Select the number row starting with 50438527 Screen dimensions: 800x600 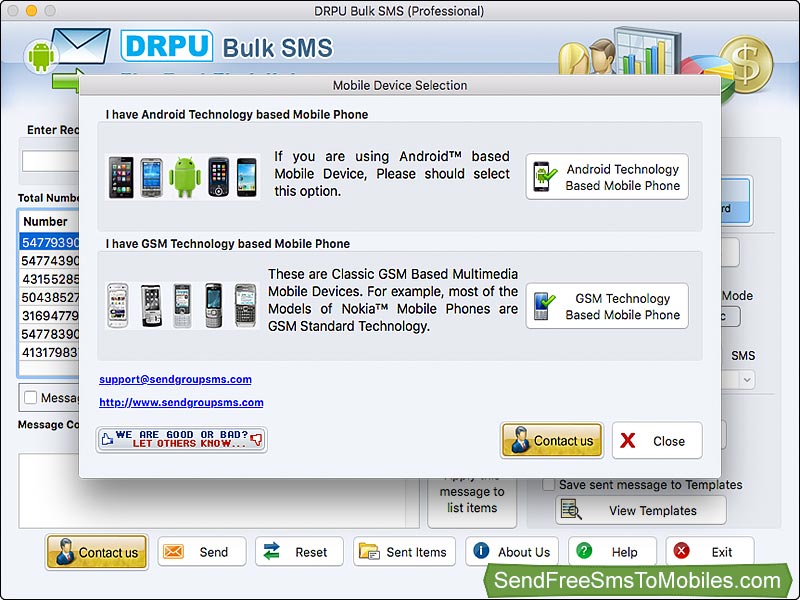tap(49, 297)
